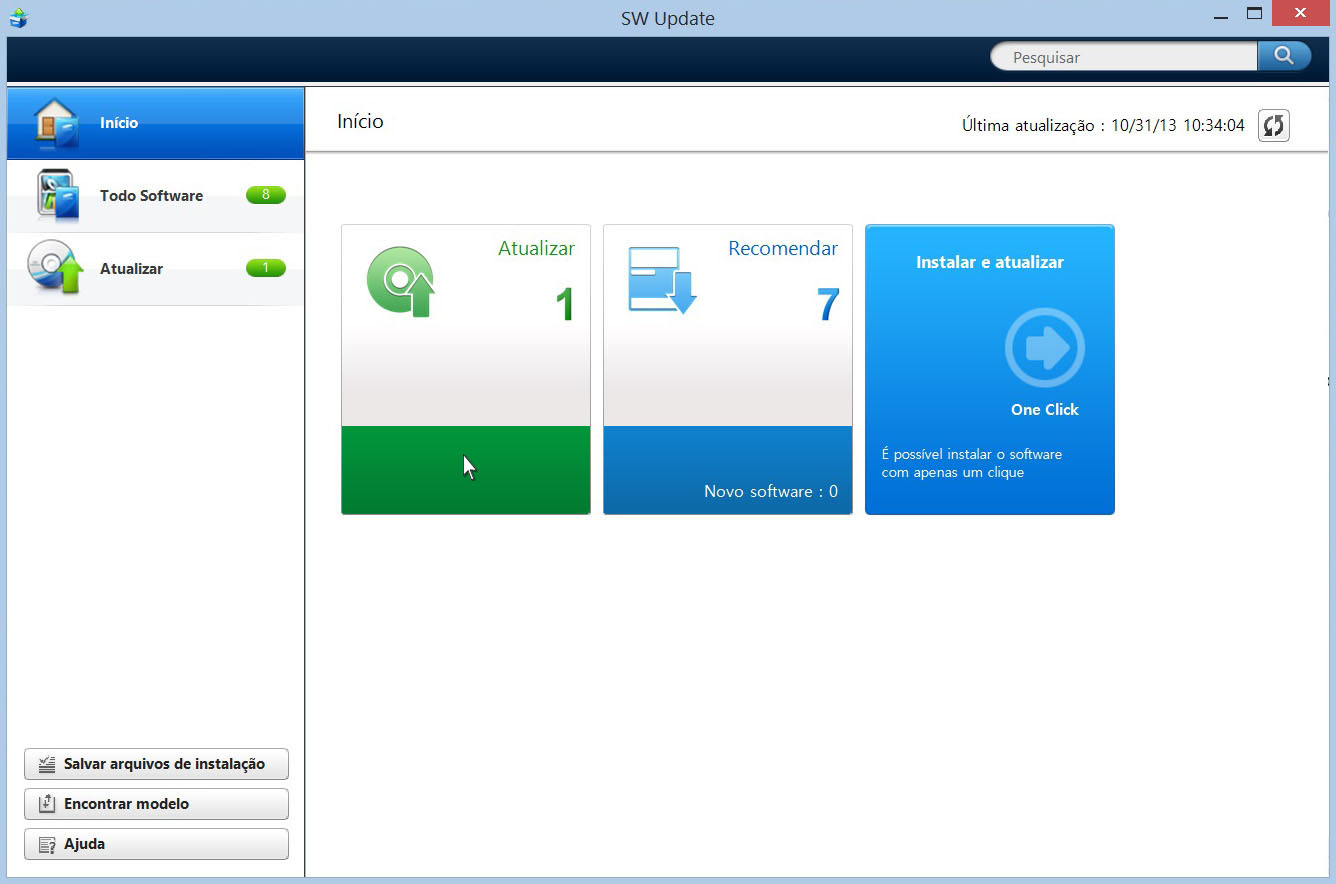Click the Todo Software package icon

57,195
